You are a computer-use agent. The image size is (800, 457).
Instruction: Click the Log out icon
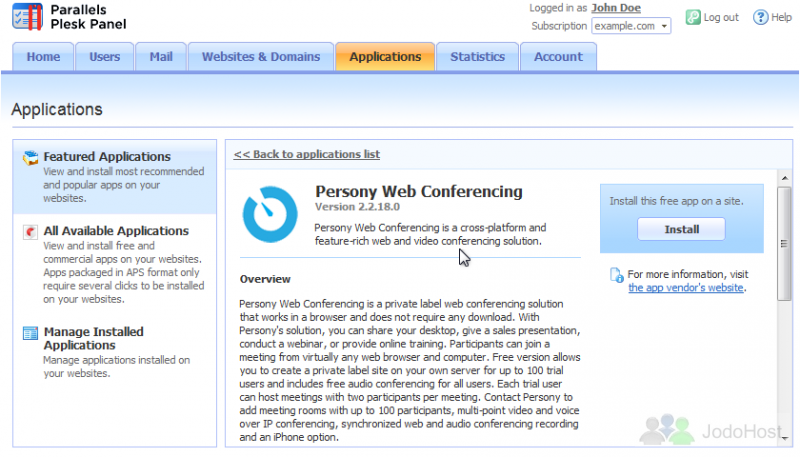tap(693, 17)
